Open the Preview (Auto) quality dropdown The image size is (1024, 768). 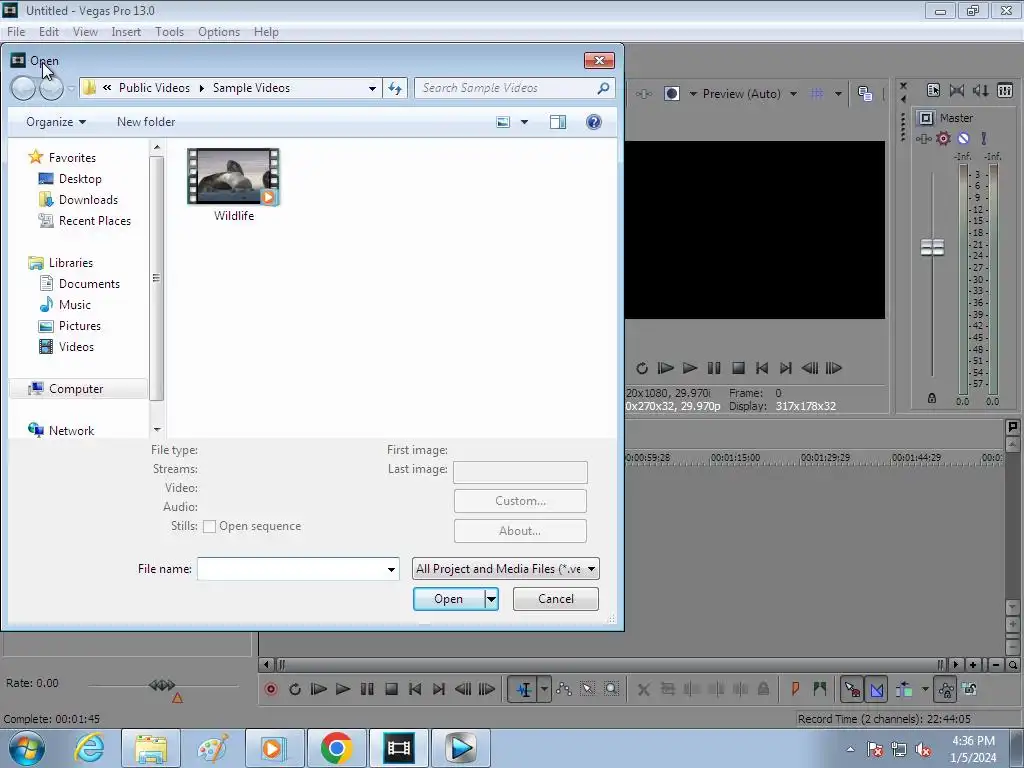pyautogui.click(x=793, y=94)
